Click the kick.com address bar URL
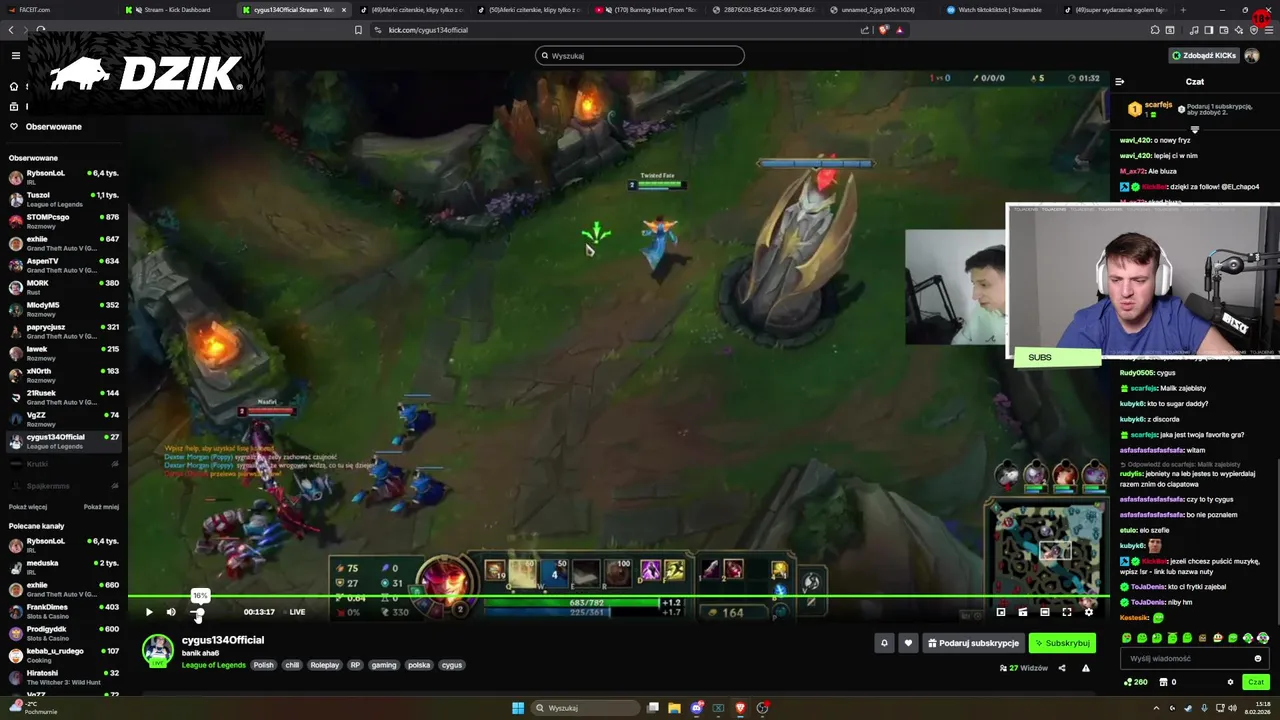 point(428,30)
